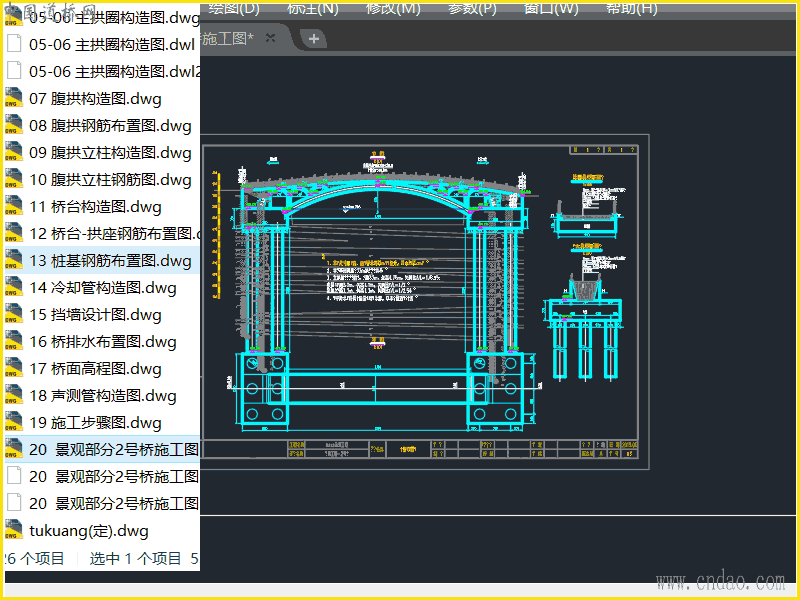Click the DWG icon beside 18 声测管构造图.dwg
Screen dimensions: 800x600
tap(14, 395)
